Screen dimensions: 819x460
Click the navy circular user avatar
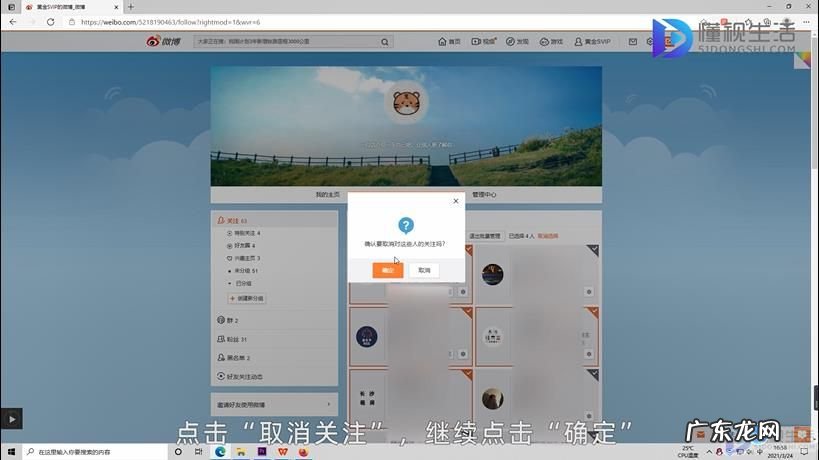pos(367,337)
